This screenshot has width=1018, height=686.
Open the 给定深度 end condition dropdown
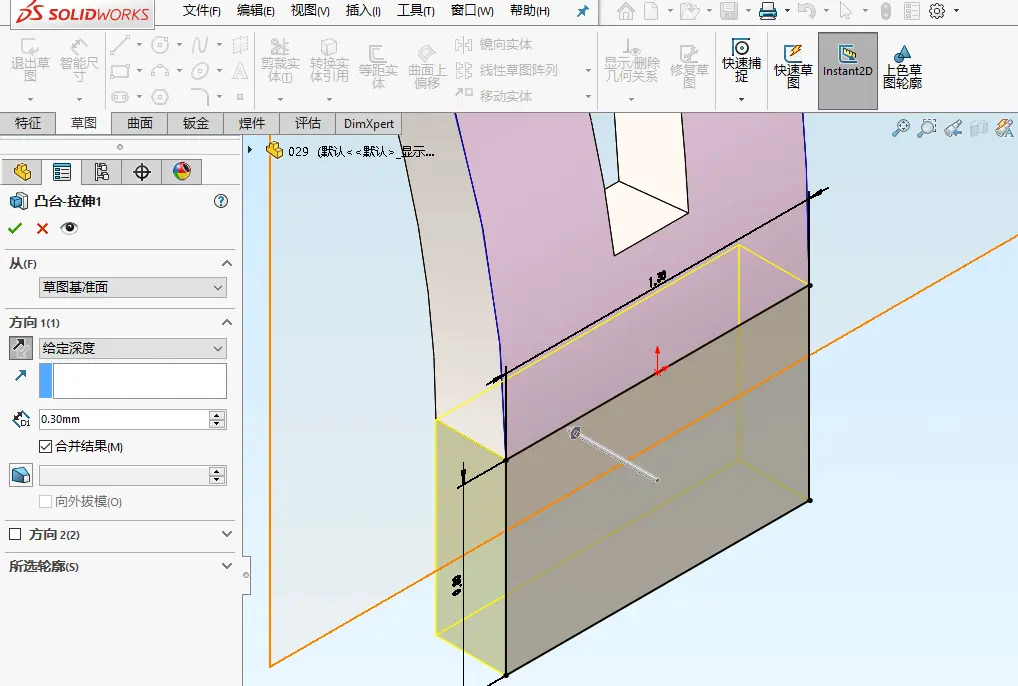[x=133, y=349]
